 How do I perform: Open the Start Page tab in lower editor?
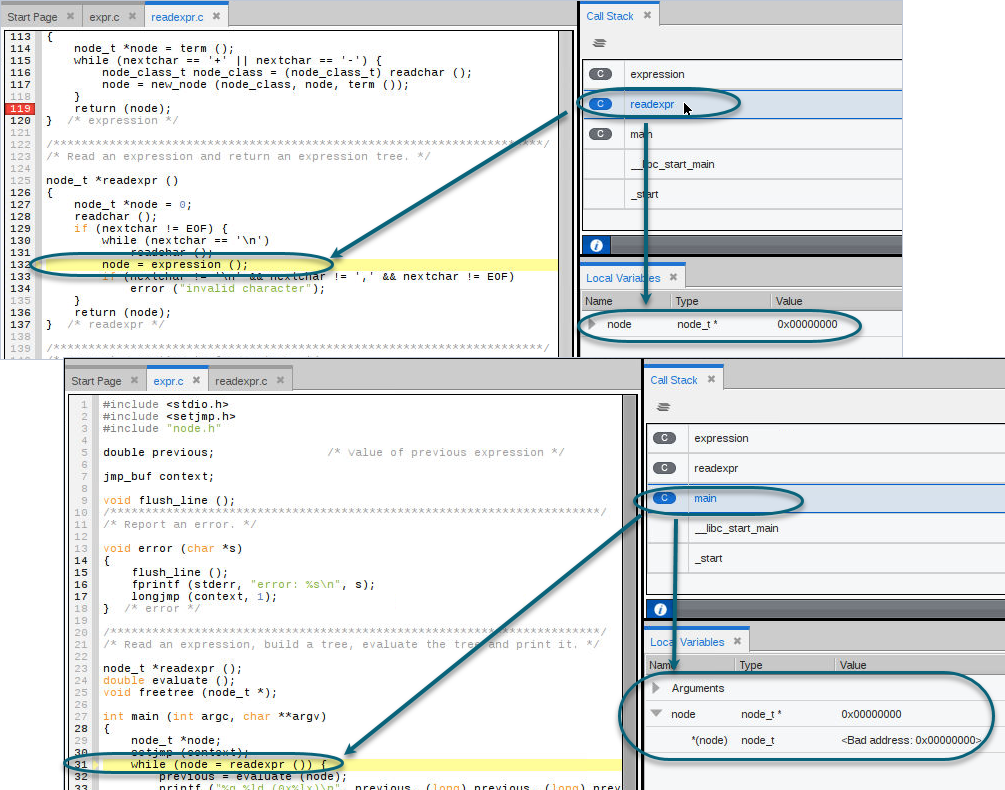(96, 381)
